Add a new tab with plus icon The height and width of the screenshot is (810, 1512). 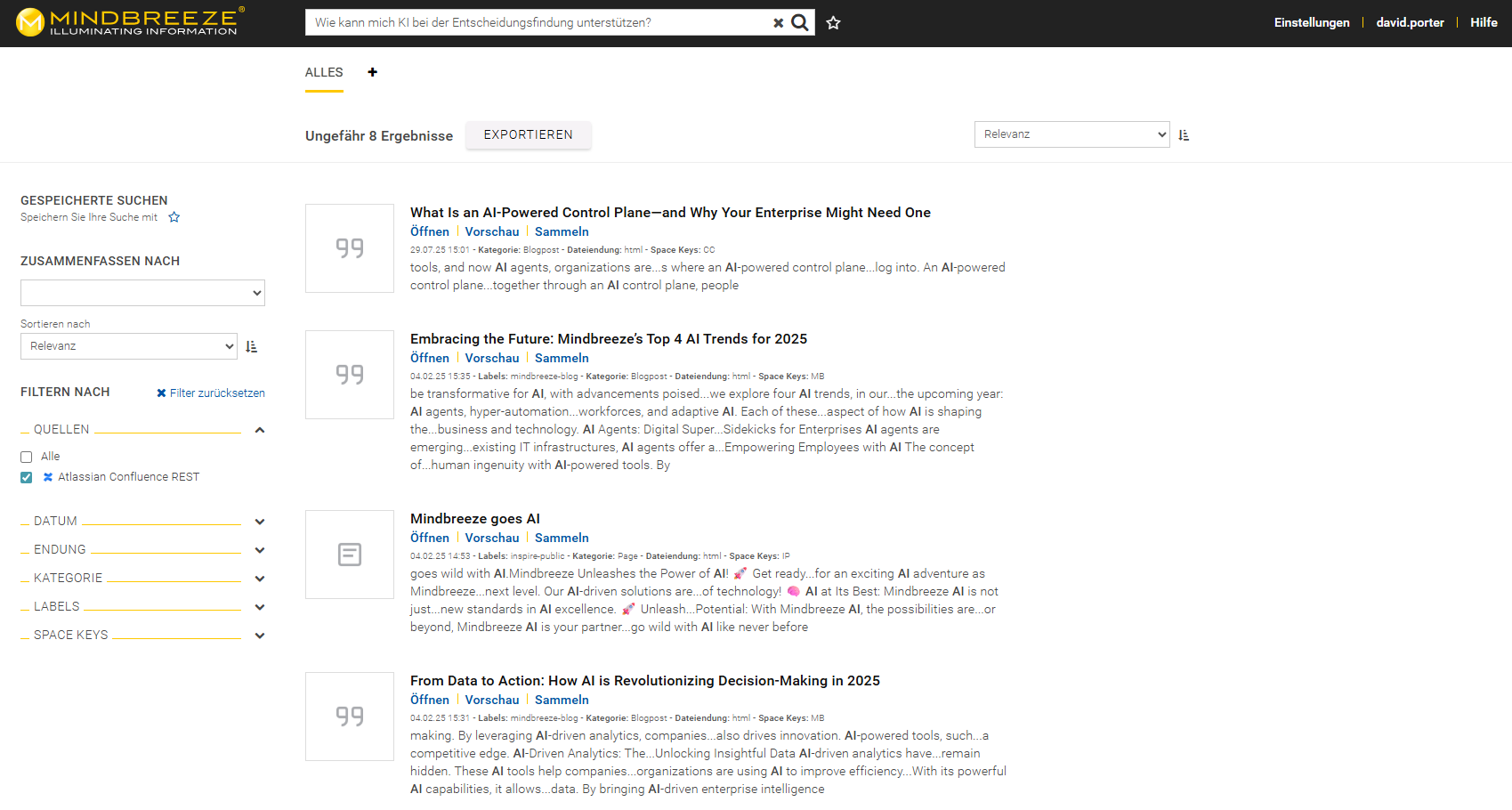tap(372, 72)
